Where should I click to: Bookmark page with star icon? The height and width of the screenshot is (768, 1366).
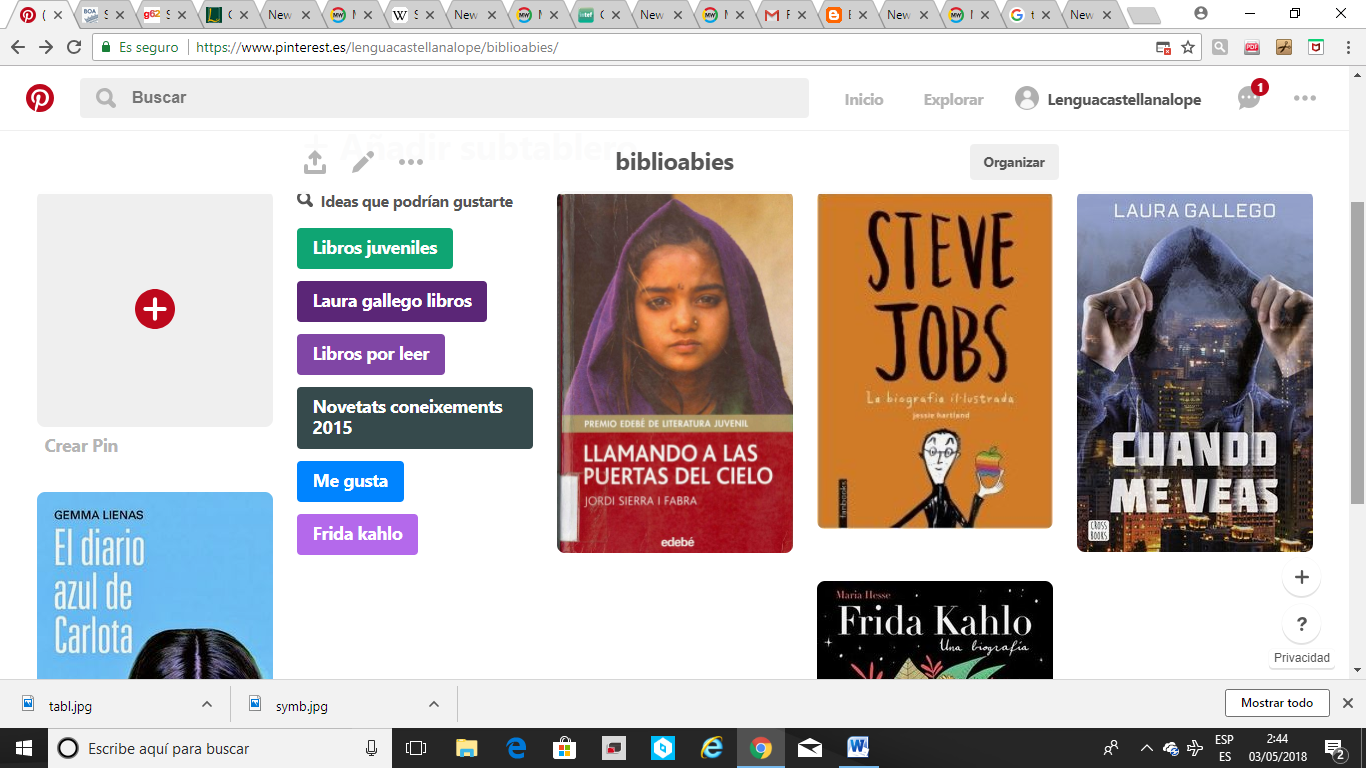(1188, 47)
